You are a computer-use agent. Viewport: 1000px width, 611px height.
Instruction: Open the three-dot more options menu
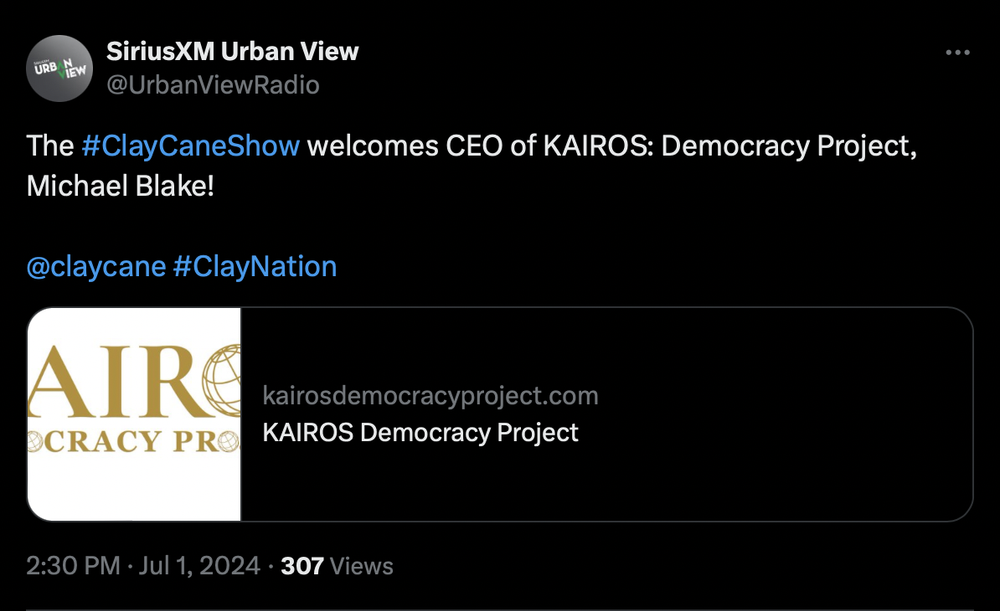coord(957,53)
